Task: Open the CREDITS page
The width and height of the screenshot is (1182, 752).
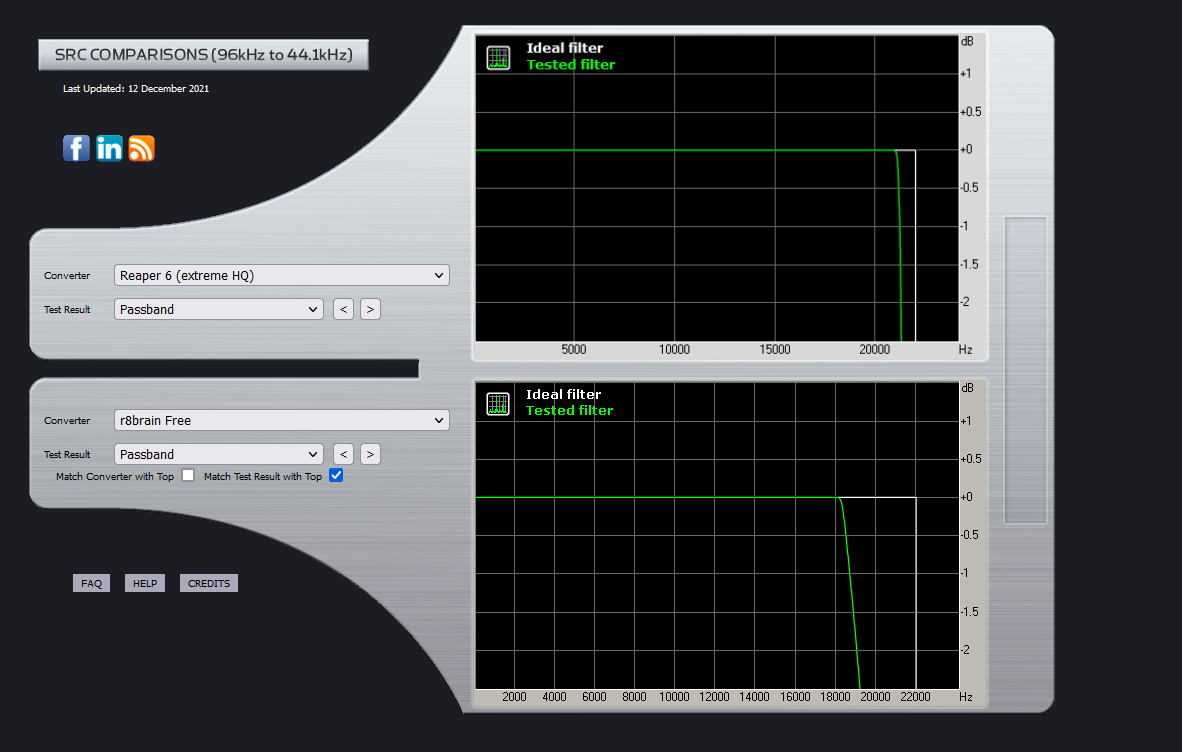Action: tap(209, 583)
